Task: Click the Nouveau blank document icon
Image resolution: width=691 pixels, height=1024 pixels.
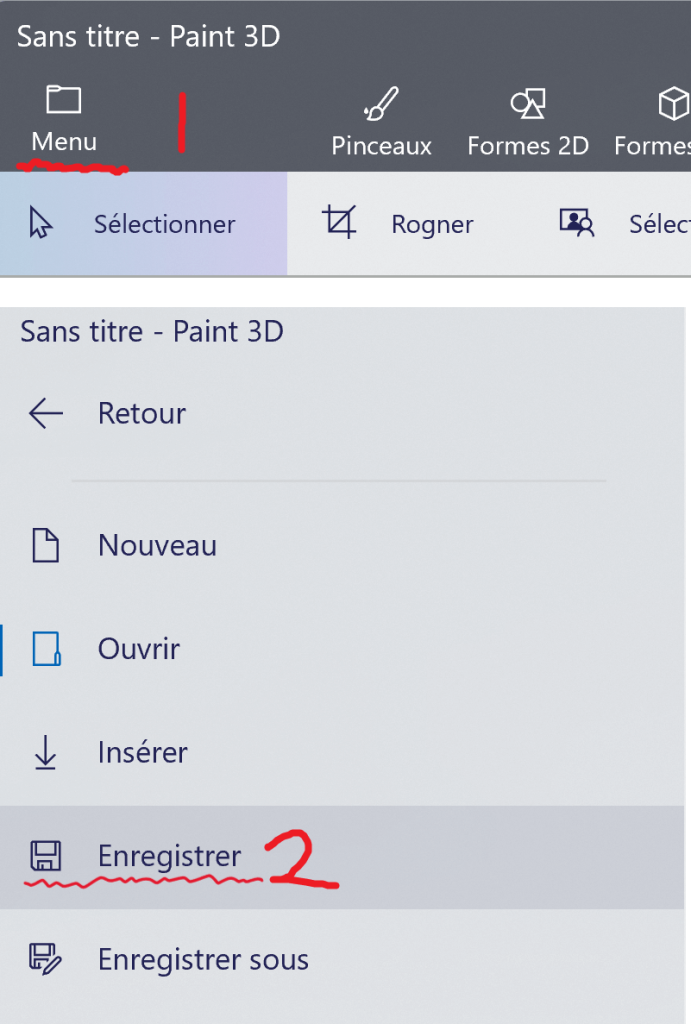Action: [44, 544]
